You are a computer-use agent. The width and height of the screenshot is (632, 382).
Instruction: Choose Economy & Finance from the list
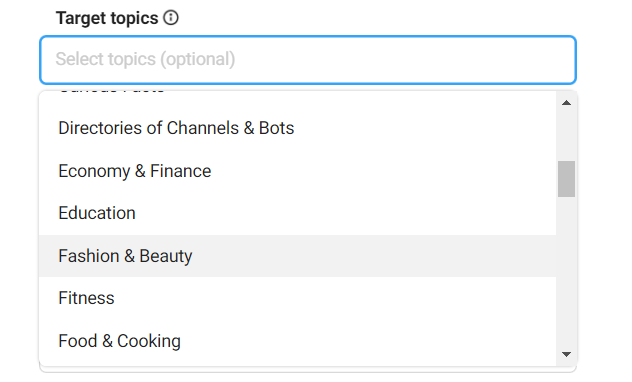(297, 171)
